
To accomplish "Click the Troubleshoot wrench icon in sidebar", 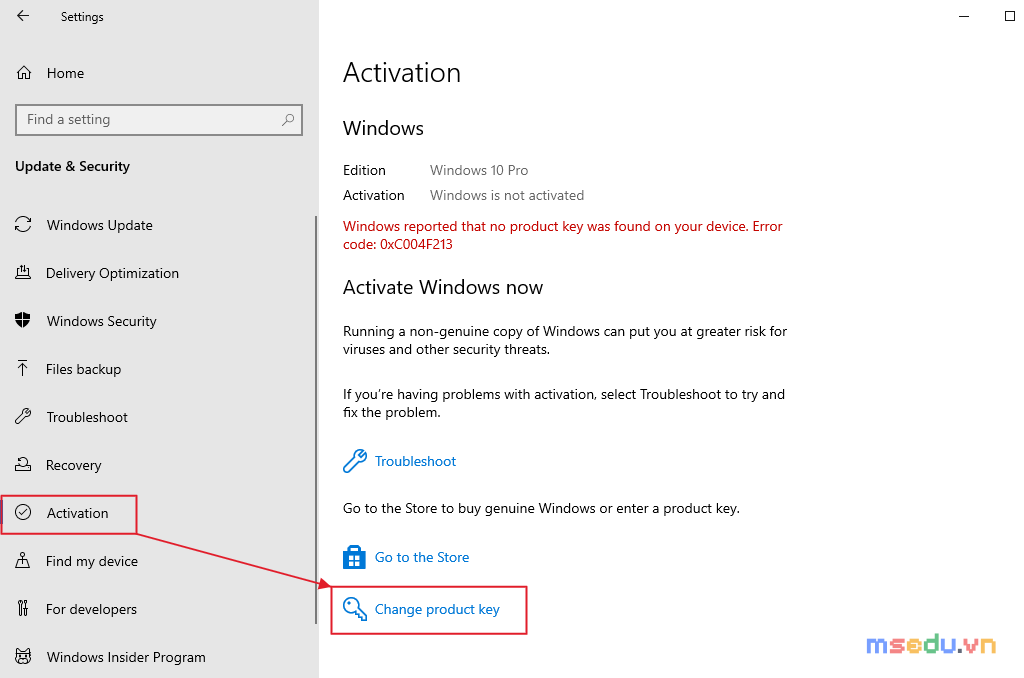I will [x=23, y=417].
